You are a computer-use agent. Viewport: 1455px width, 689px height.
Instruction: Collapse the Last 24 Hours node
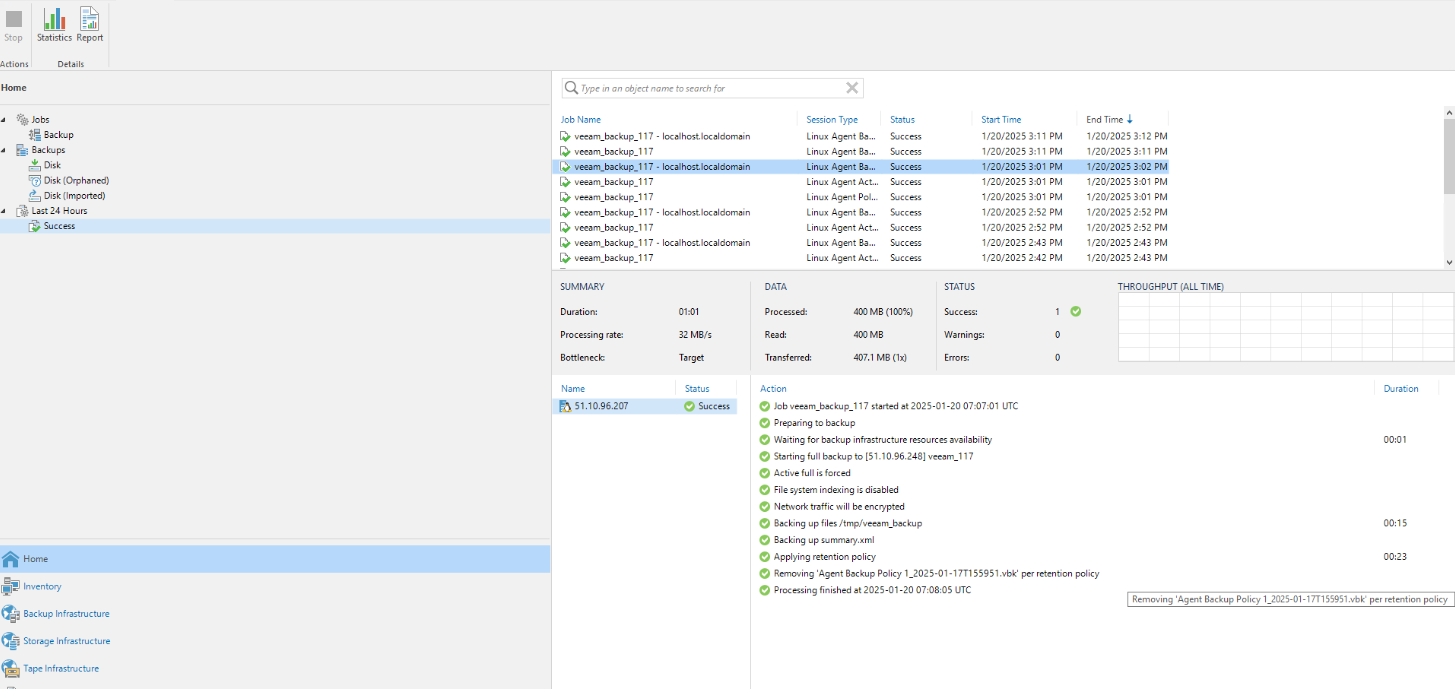[x=5, y=211]
